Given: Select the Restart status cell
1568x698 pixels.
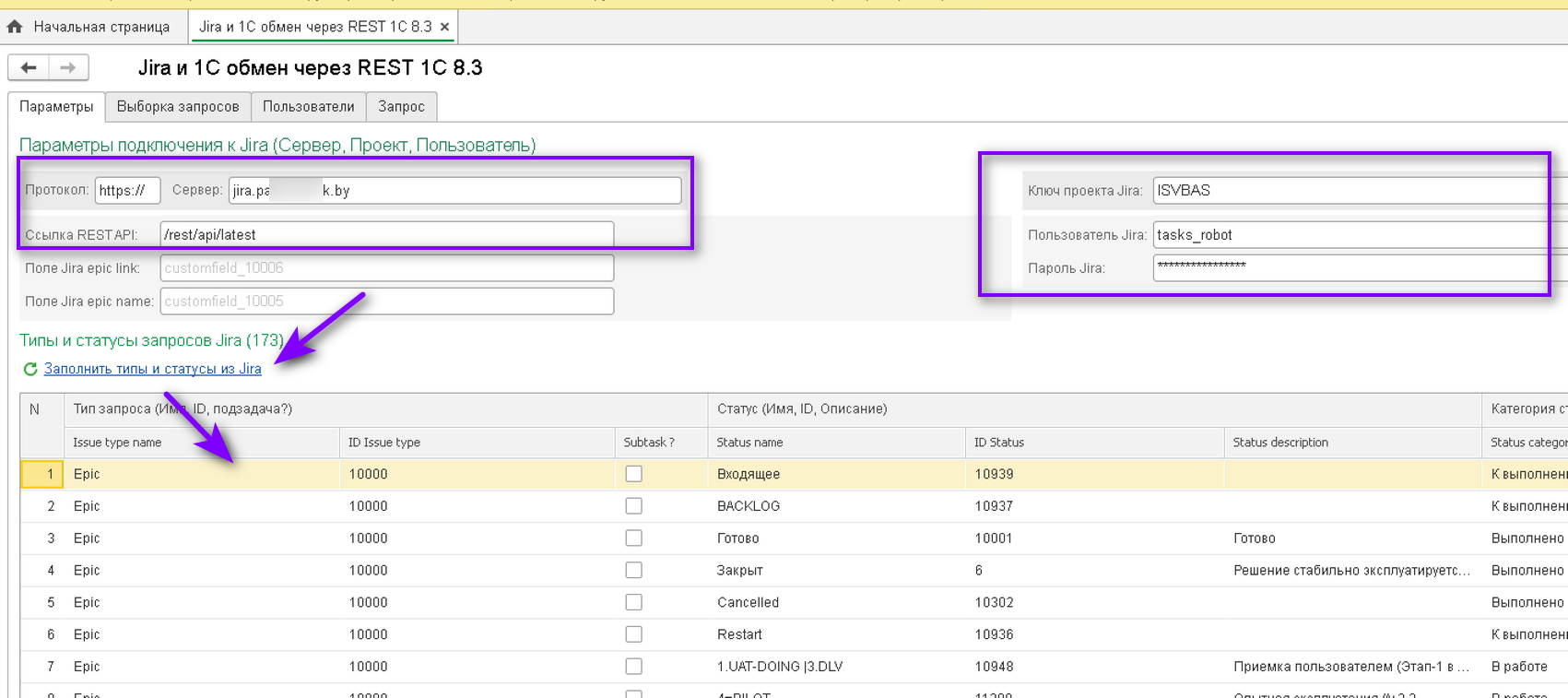Looking at the screenshot, I should [836, 634].
